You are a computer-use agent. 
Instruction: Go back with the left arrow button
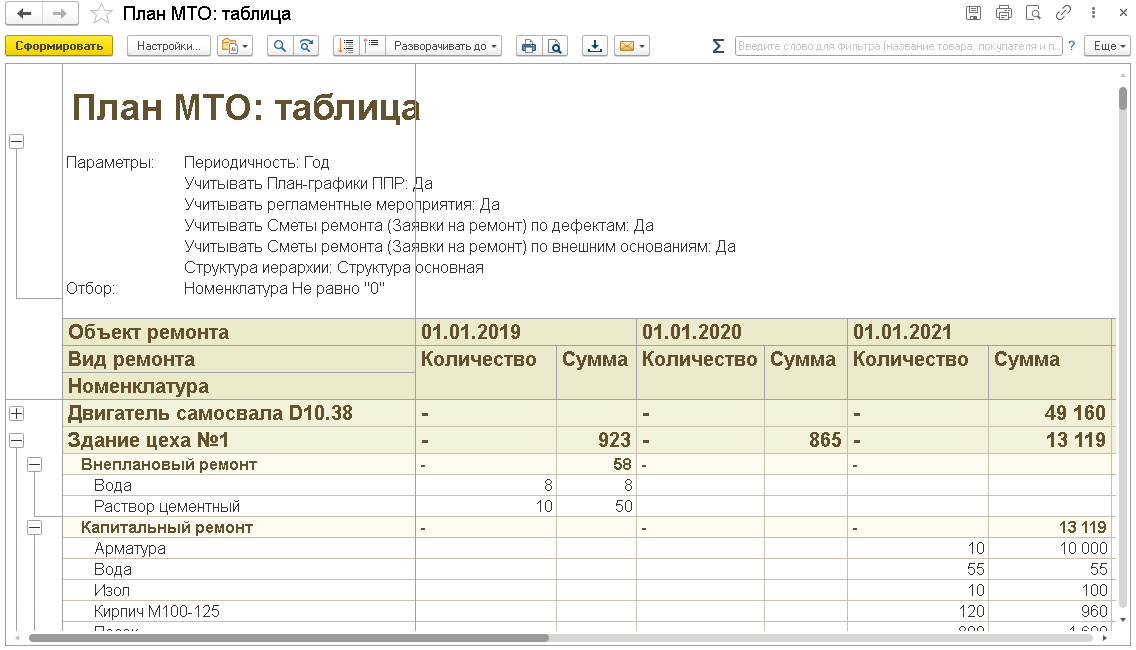pyautogui.click(x=24, y=13)
